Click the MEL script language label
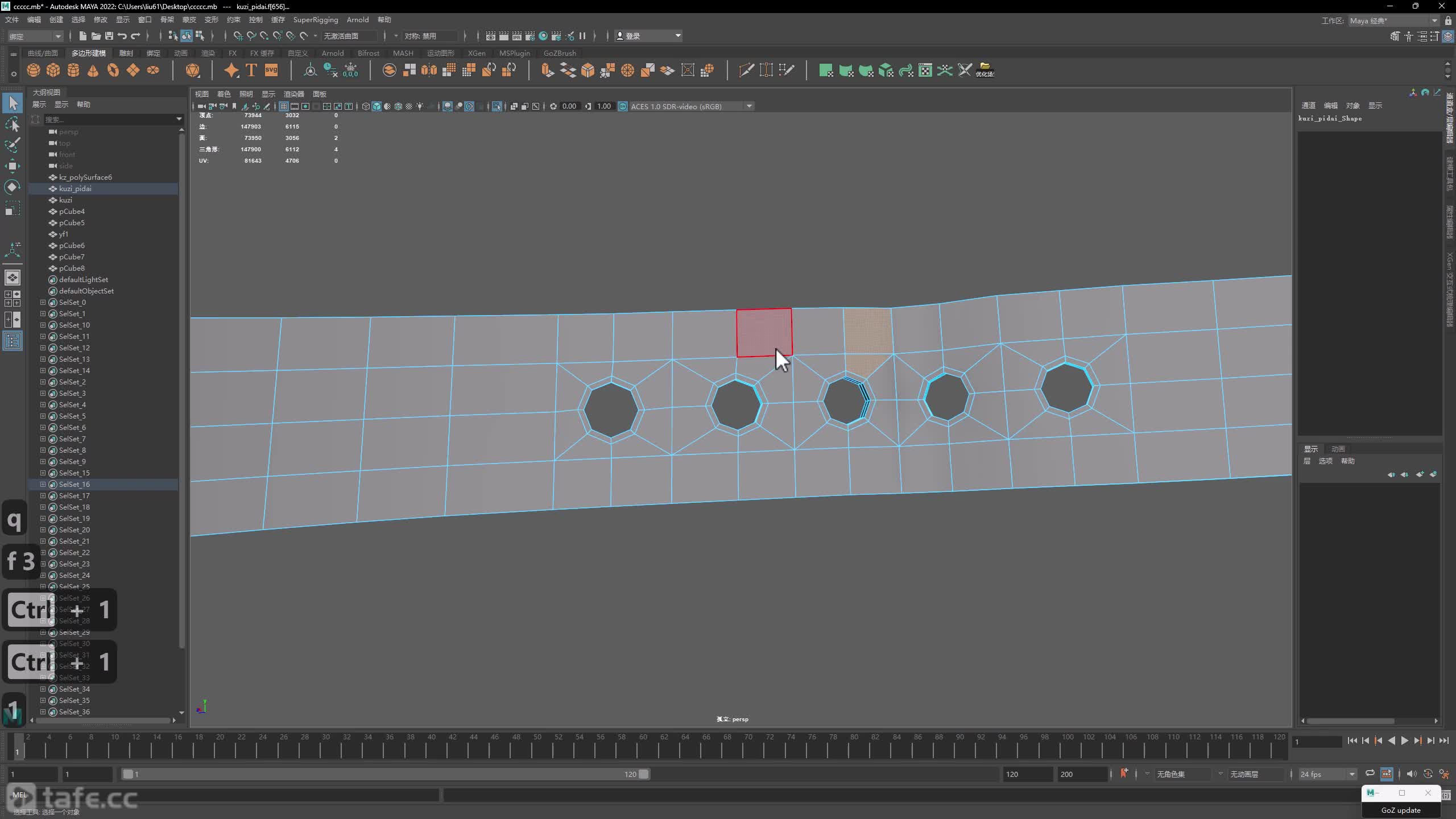This screenshot has height=819, width=1456. click(x=19, y=795)
